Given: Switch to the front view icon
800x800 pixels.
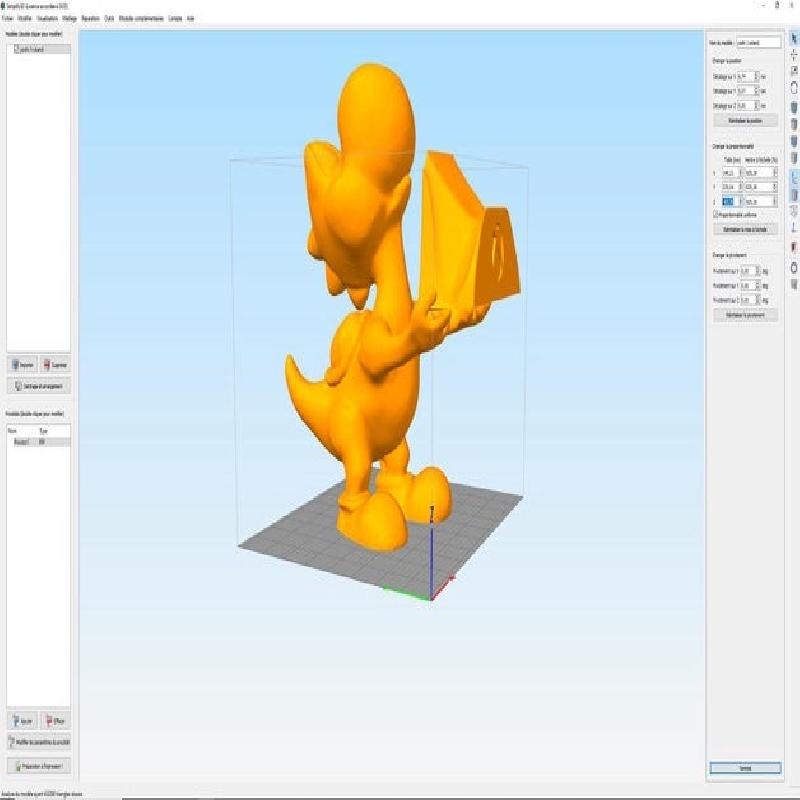Looking at the screenshot, I should click(x=793, y=141).
